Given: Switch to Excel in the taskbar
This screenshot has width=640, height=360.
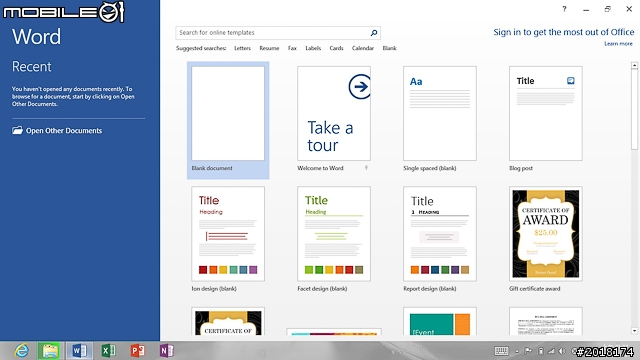Looking at the screenshot, I should click(x=108, y=351).
